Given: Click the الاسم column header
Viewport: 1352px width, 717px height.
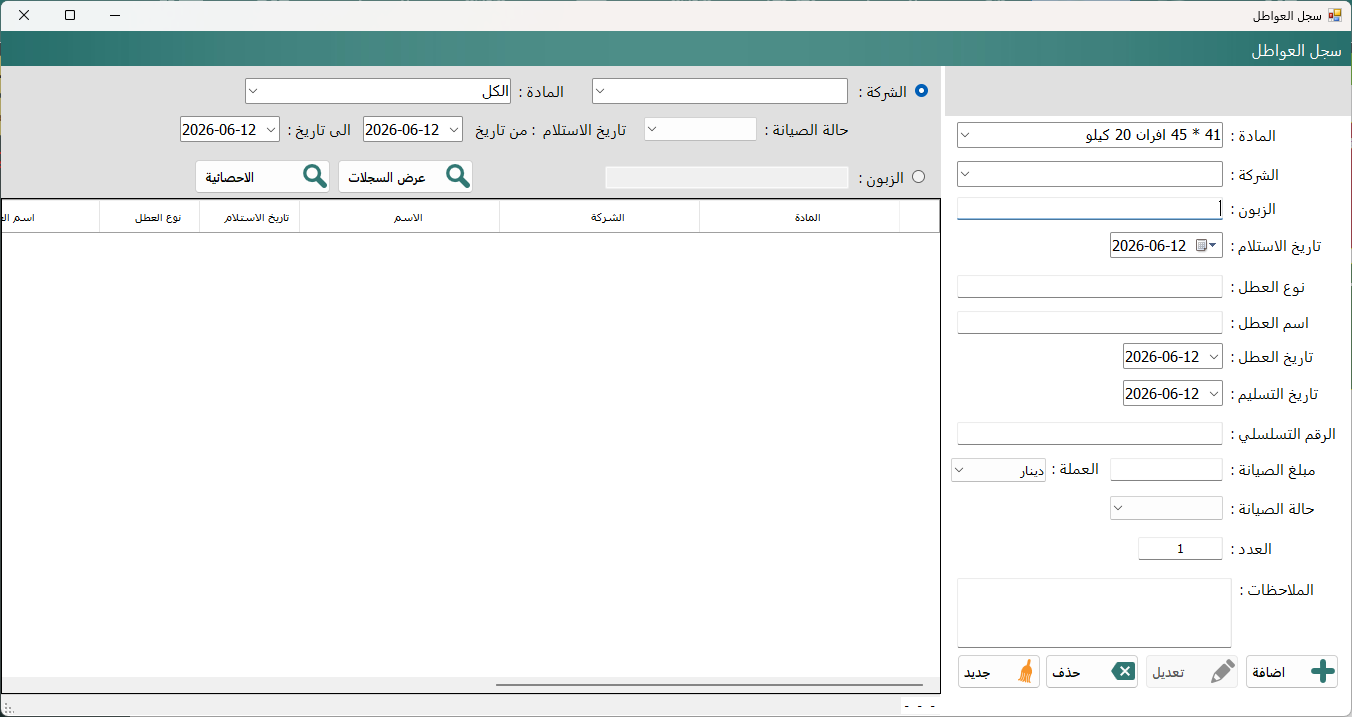Looking at the screenshot, I should point(400,217).
